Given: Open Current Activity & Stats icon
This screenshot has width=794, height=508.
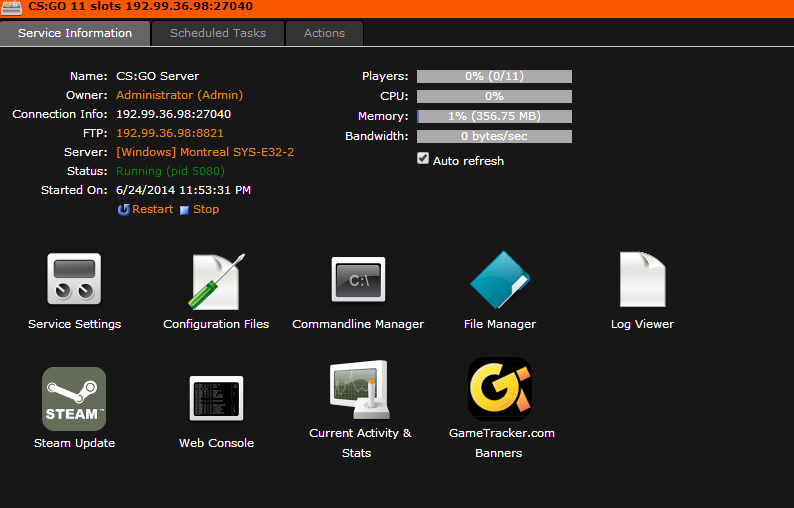Looking at the screenshot, I should [x=360, y=391].
